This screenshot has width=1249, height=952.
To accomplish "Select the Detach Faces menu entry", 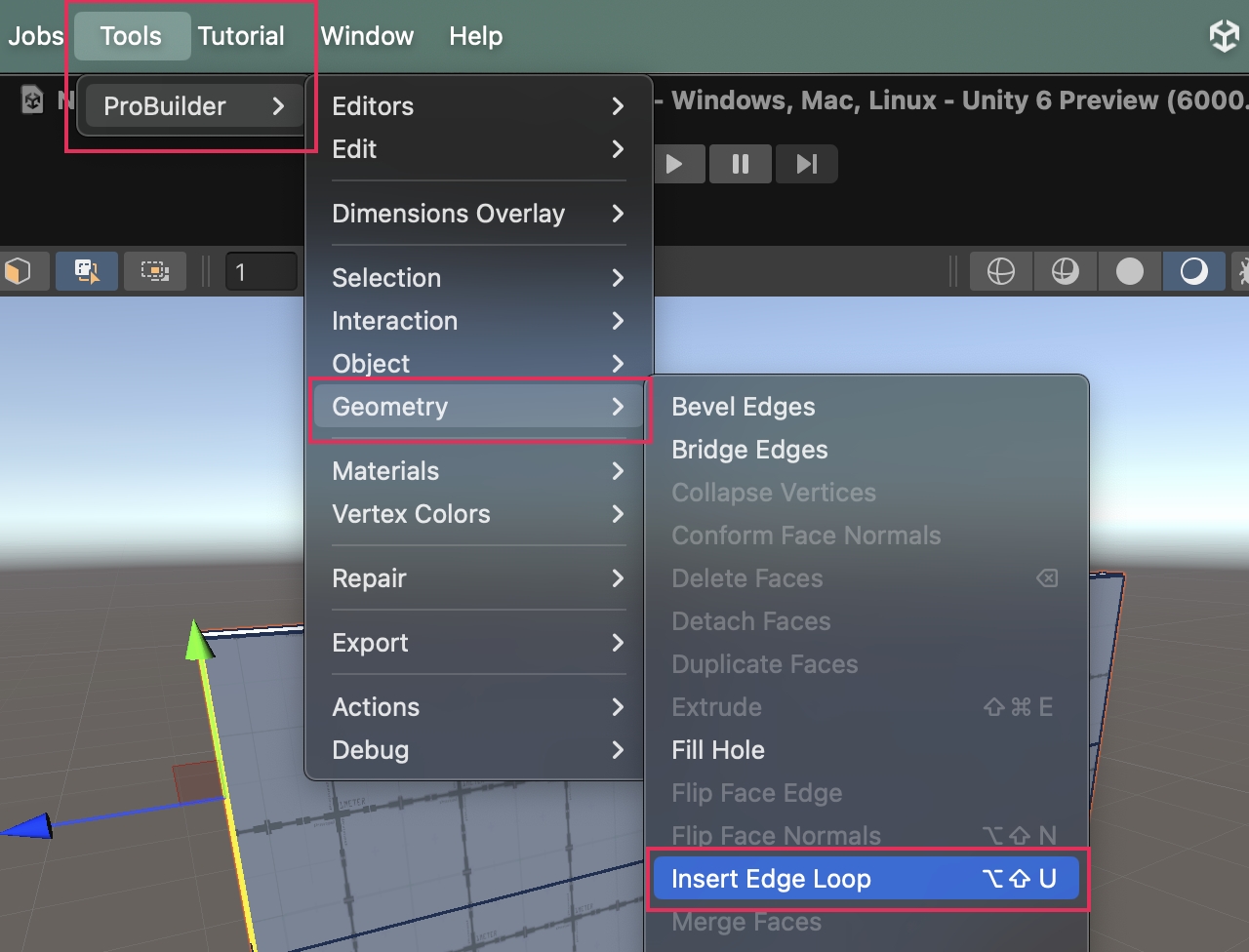I will coord(866,621).
